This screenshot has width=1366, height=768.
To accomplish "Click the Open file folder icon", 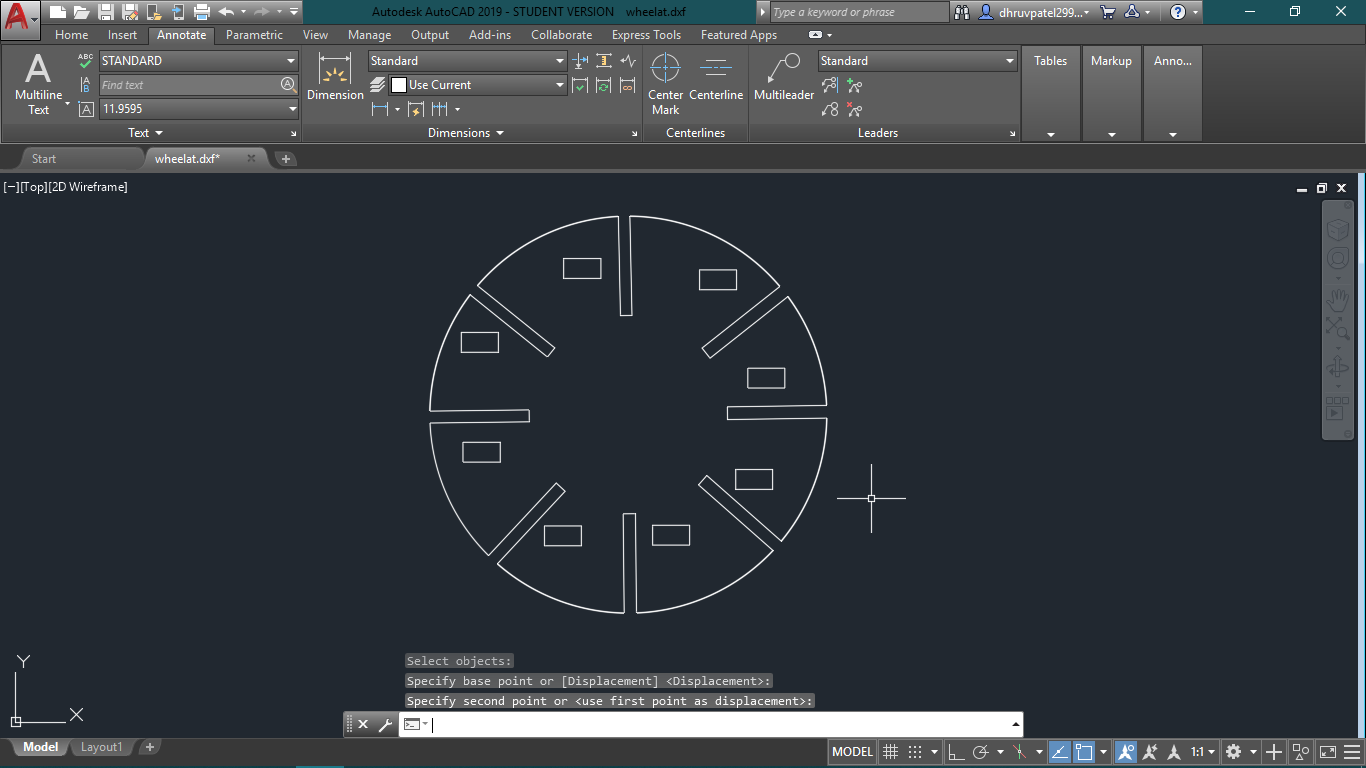I will (81, 12).
